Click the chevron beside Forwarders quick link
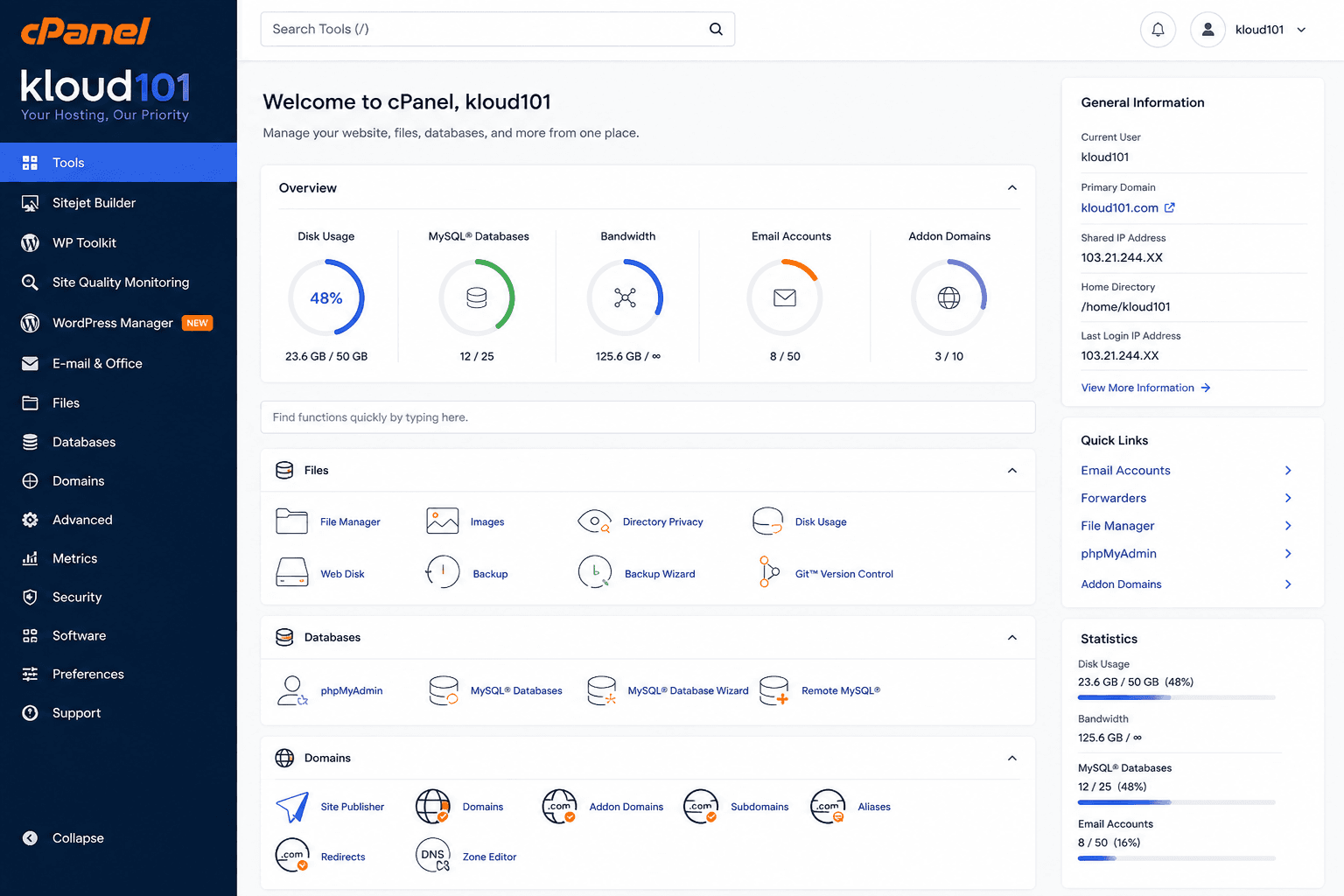The height and width of the screenshot is (896, 1344). (x=1288, y=498)
